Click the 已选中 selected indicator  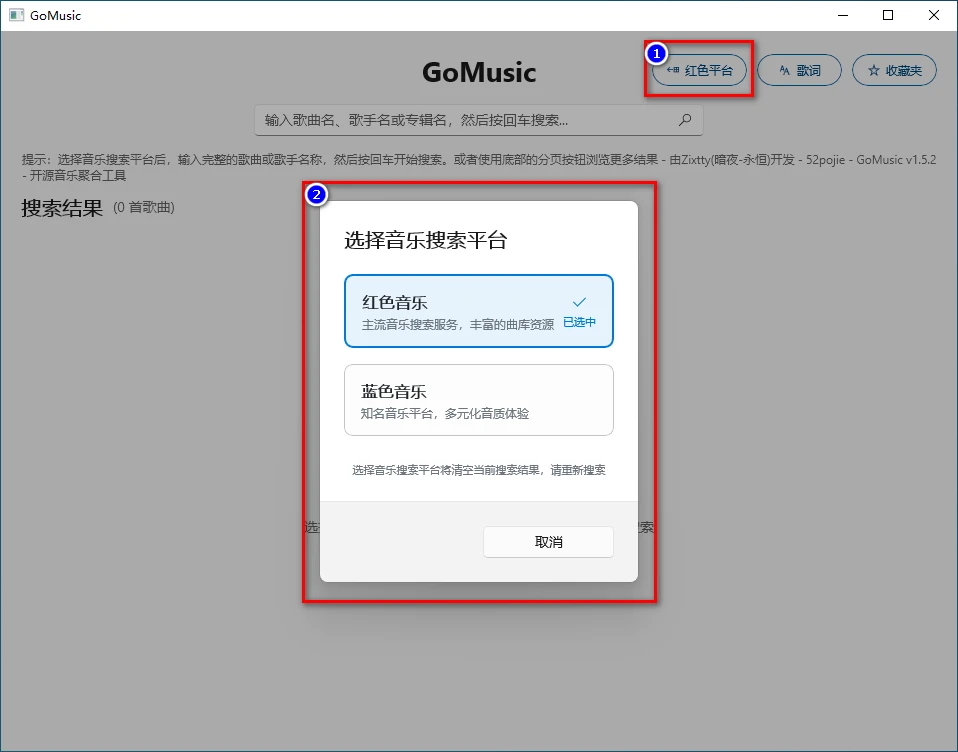click(579, 323)
